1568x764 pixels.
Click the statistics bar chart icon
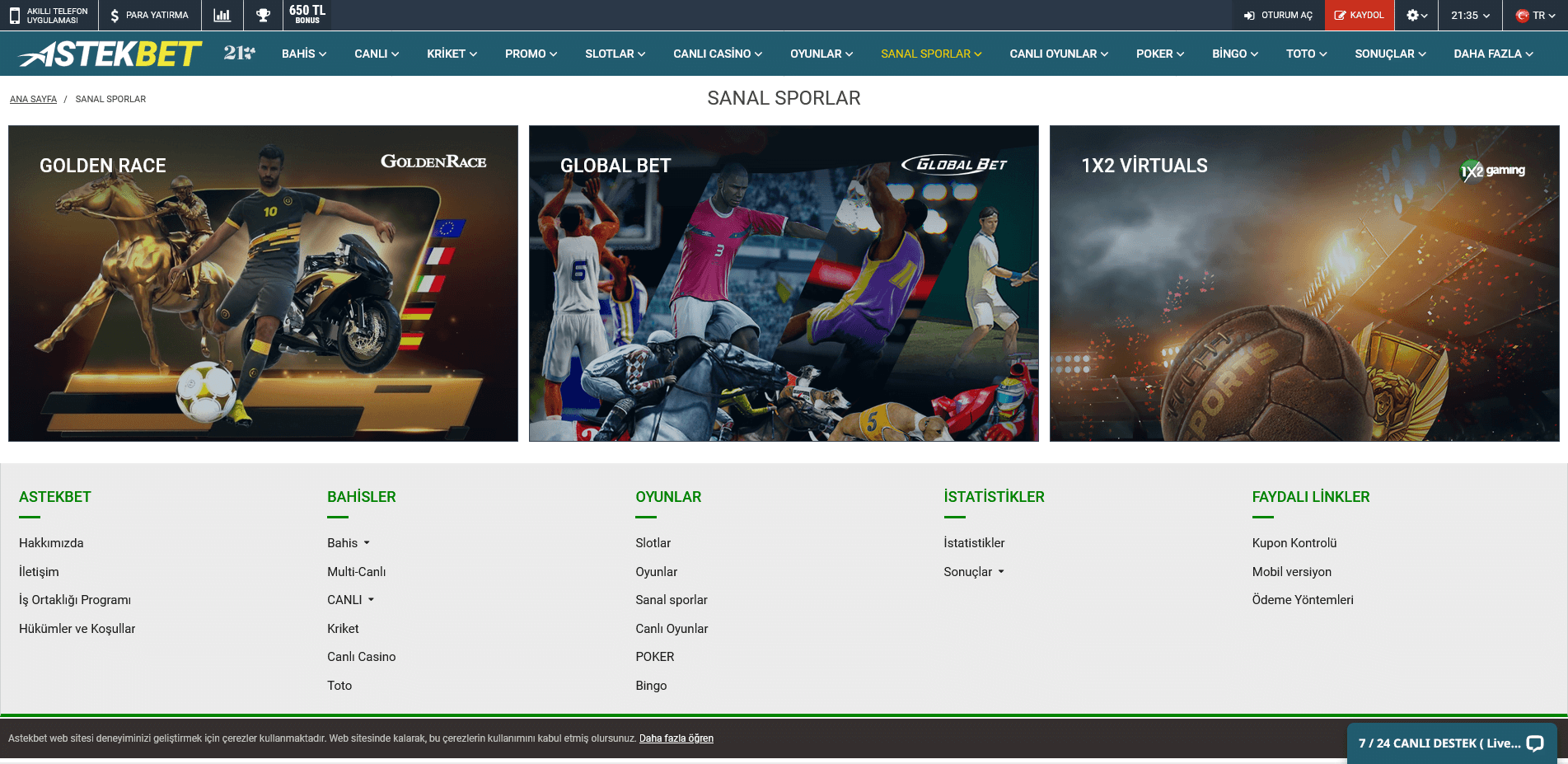[x=222, y=15]
